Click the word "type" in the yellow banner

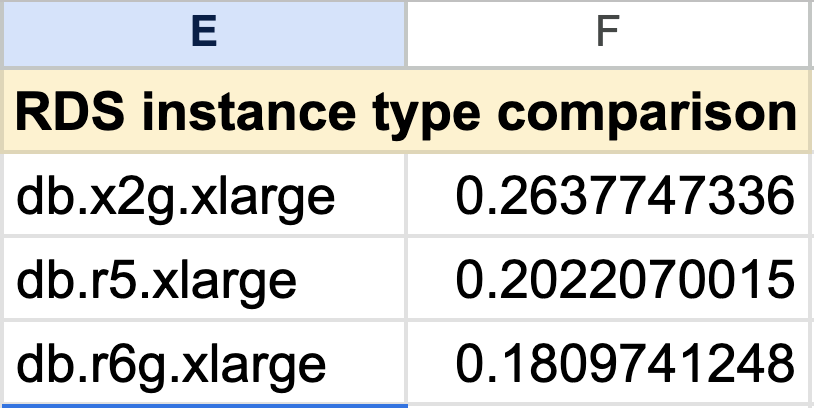426,115
